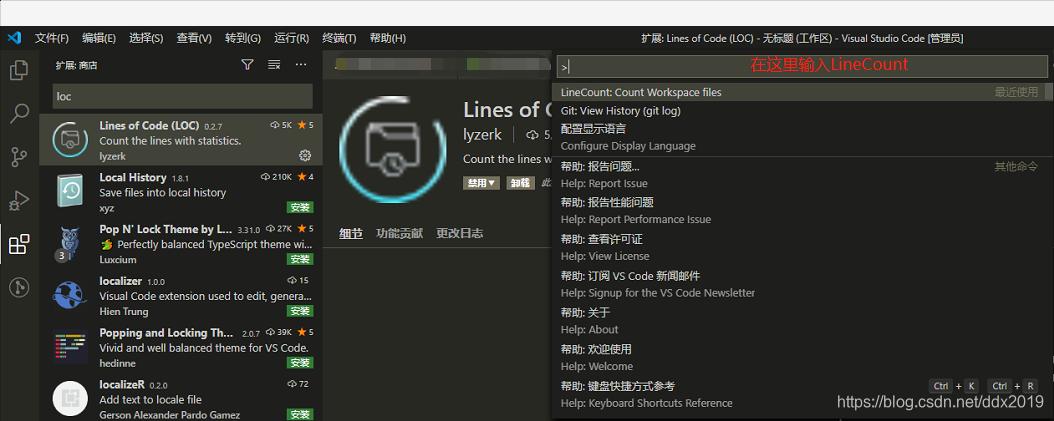Open the Explorer view in activity bar

click(x=19, y=69)
